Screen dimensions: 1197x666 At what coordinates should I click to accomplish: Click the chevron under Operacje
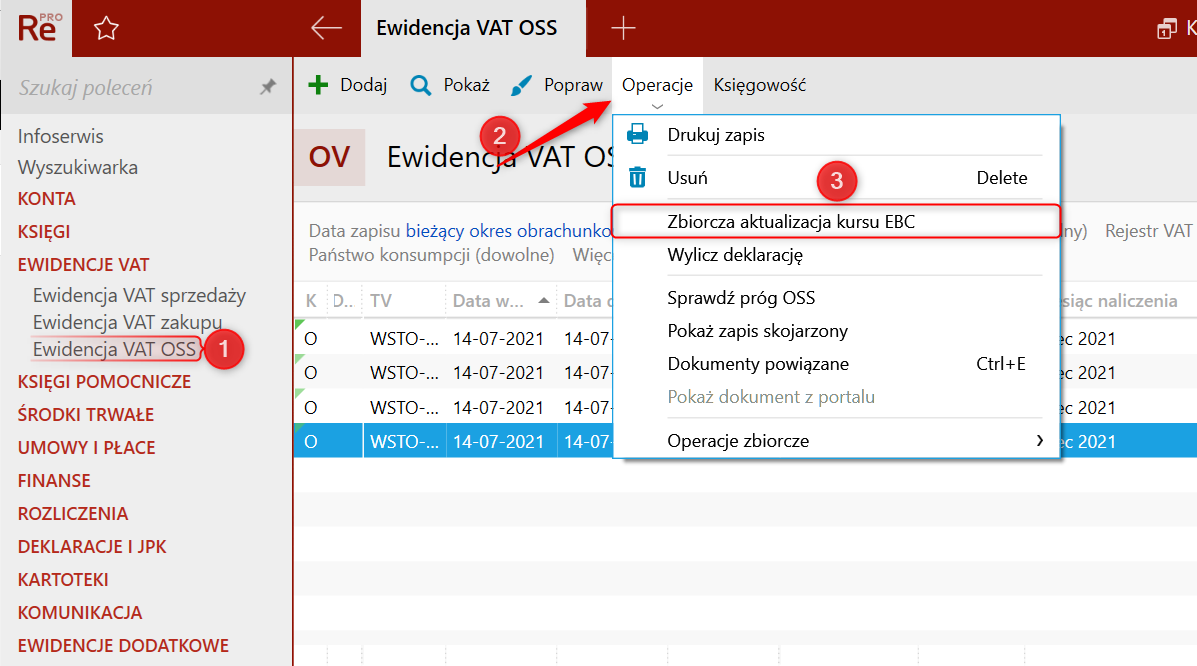pyautogui.click(x=657, y=106)
